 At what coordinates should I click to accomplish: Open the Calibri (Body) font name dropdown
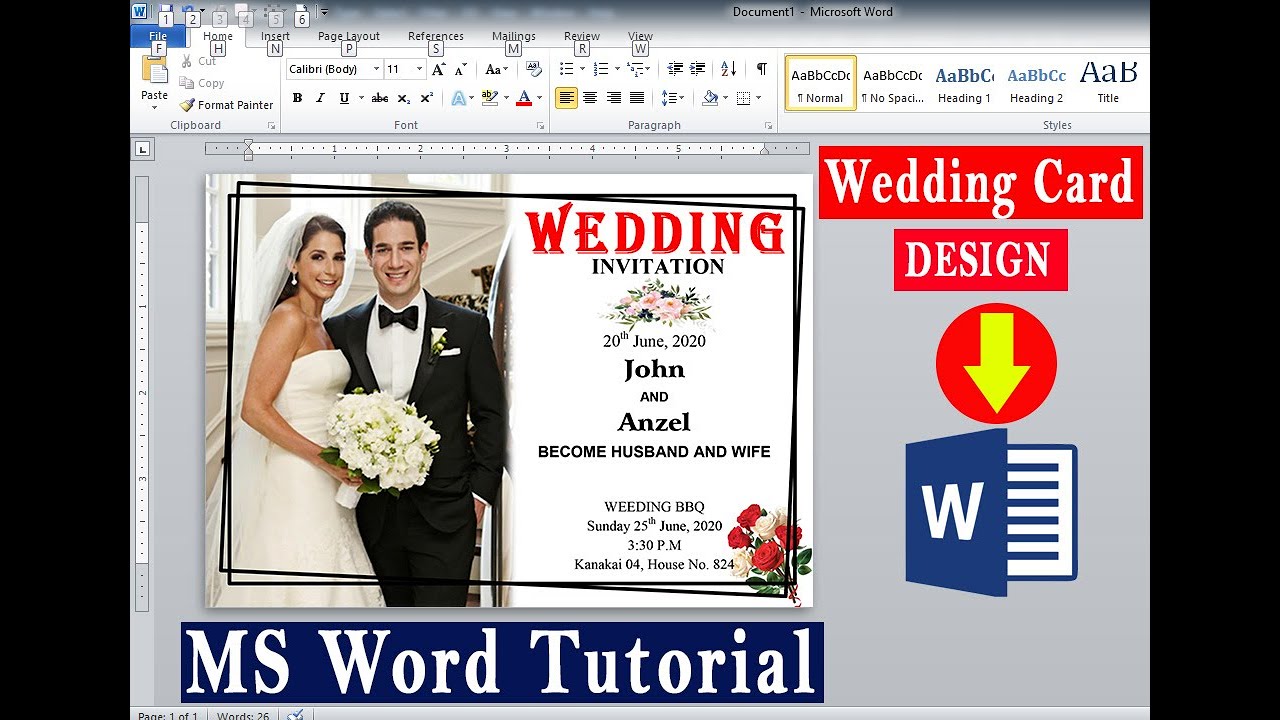click(x=377, y=69)
